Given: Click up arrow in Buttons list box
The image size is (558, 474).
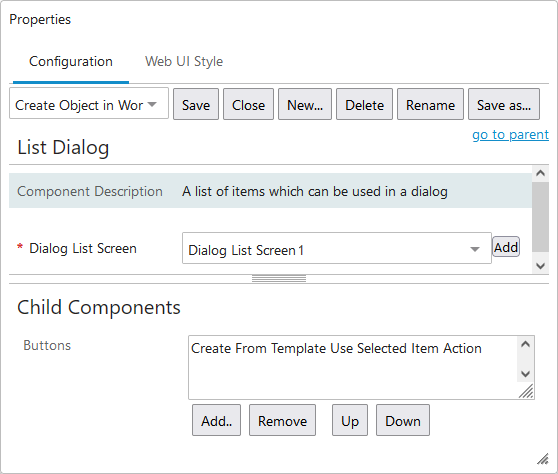Looking at the screenshot, I should tap(525, 344).
